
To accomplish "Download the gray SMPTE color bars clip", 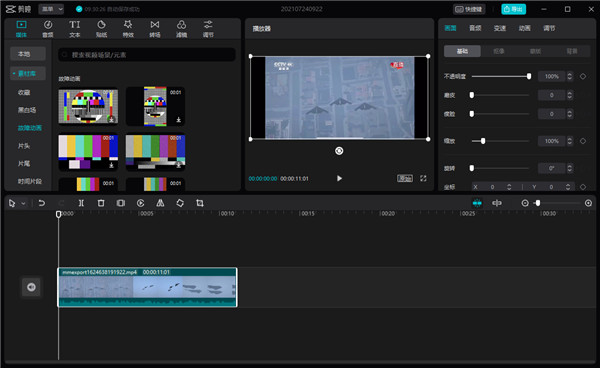I will tap(178, 165).
